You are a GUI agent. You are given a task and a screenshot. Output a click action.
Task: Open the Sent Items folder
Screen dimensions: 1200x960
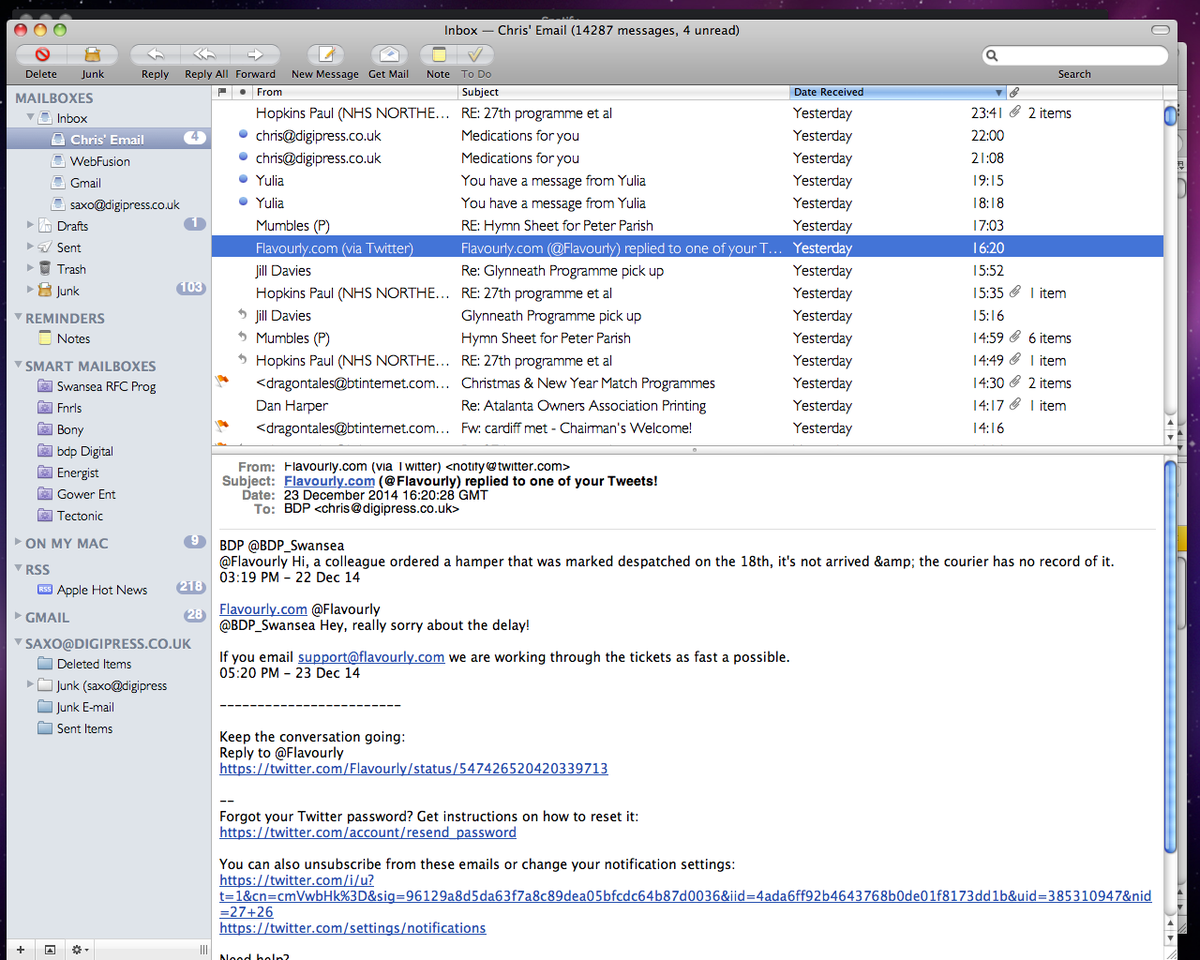tap(85, 729)
